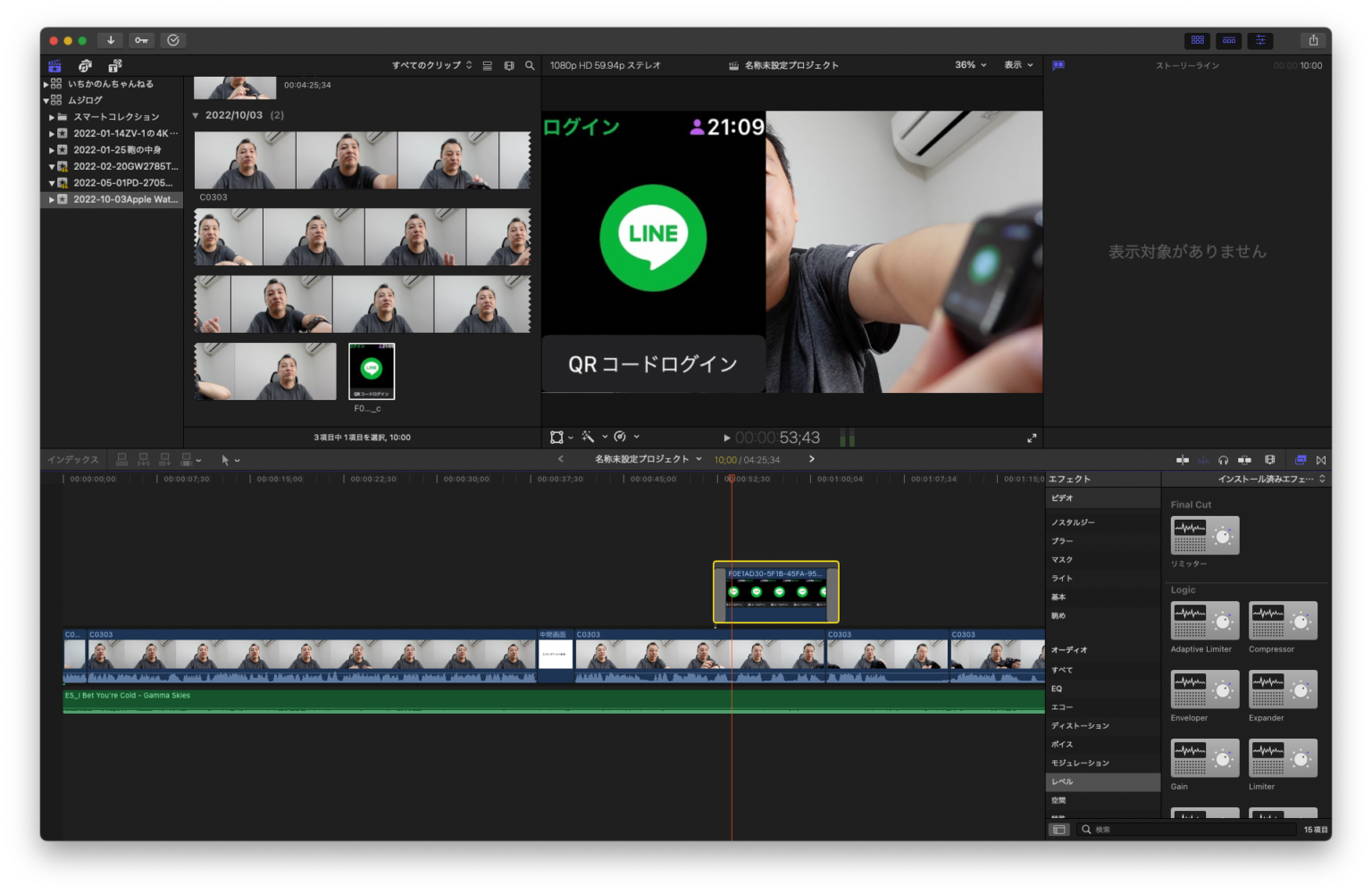Toggle the inspector sliders button
This screenshot has height=894, width=1372.
(x=1260, y=40)
